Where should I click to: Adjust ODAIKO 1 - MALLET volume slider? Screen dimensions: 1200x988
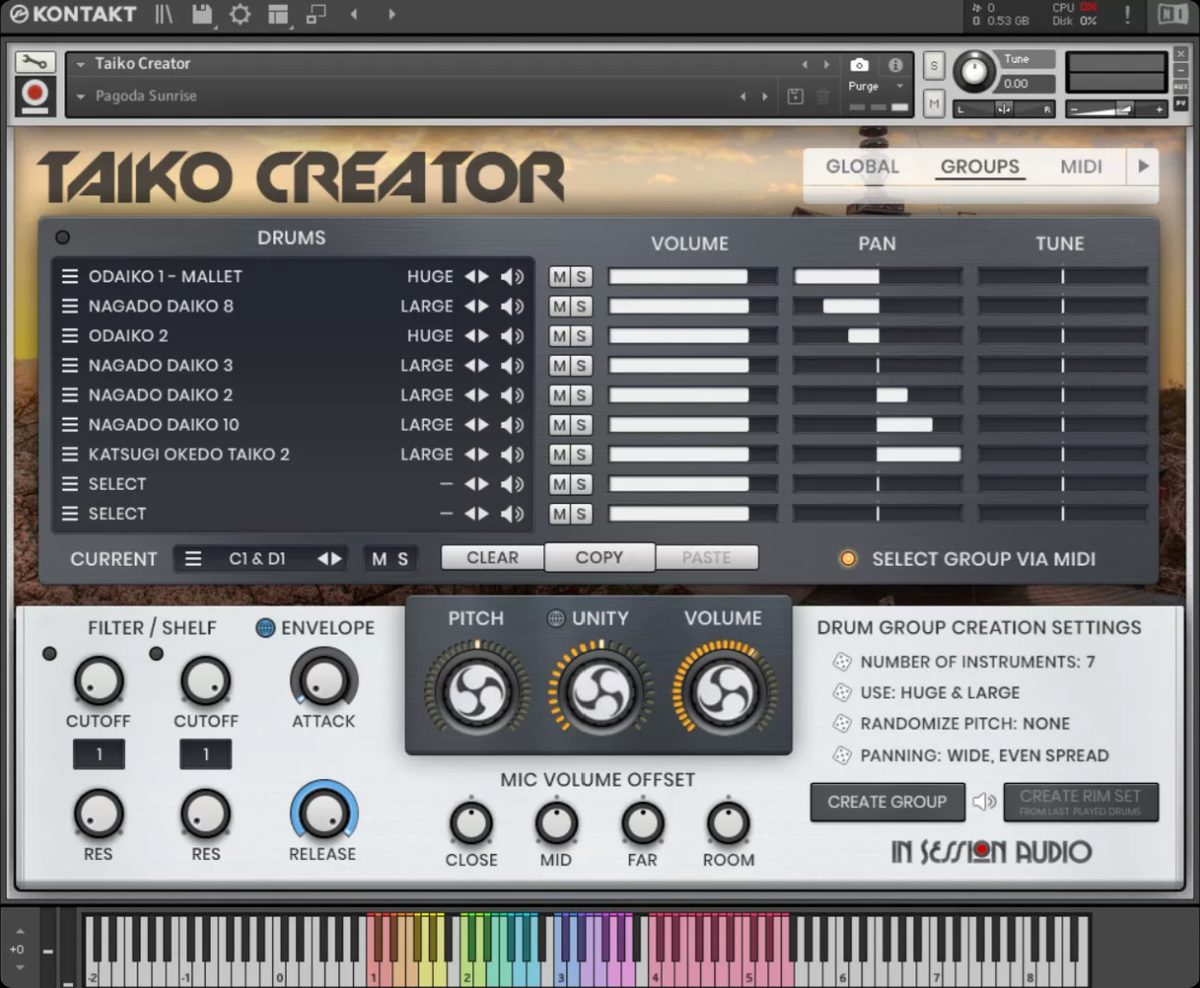[692, 277]
